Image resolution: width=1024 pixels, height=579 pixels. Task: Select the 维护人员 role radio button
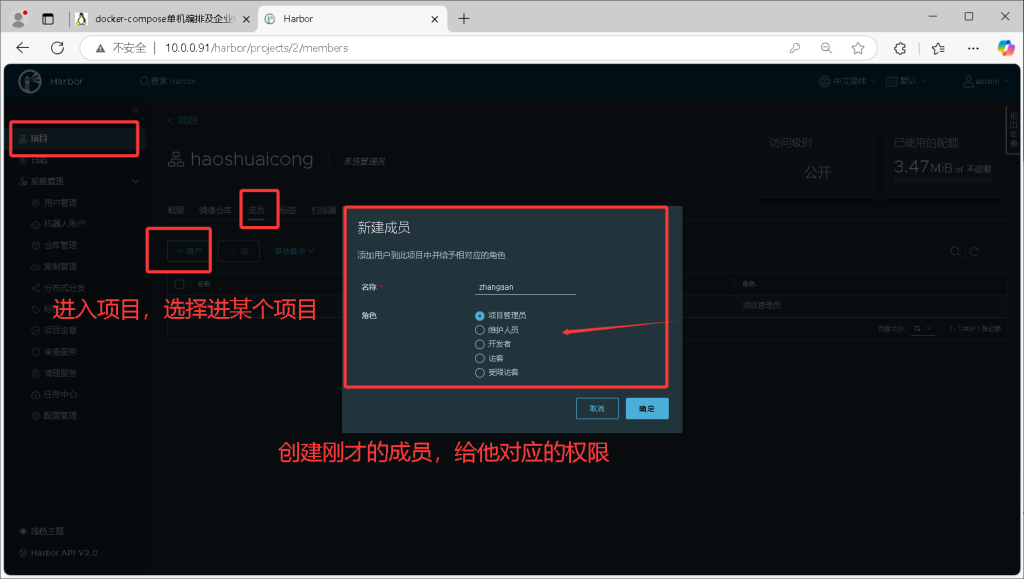coord(480,330)
